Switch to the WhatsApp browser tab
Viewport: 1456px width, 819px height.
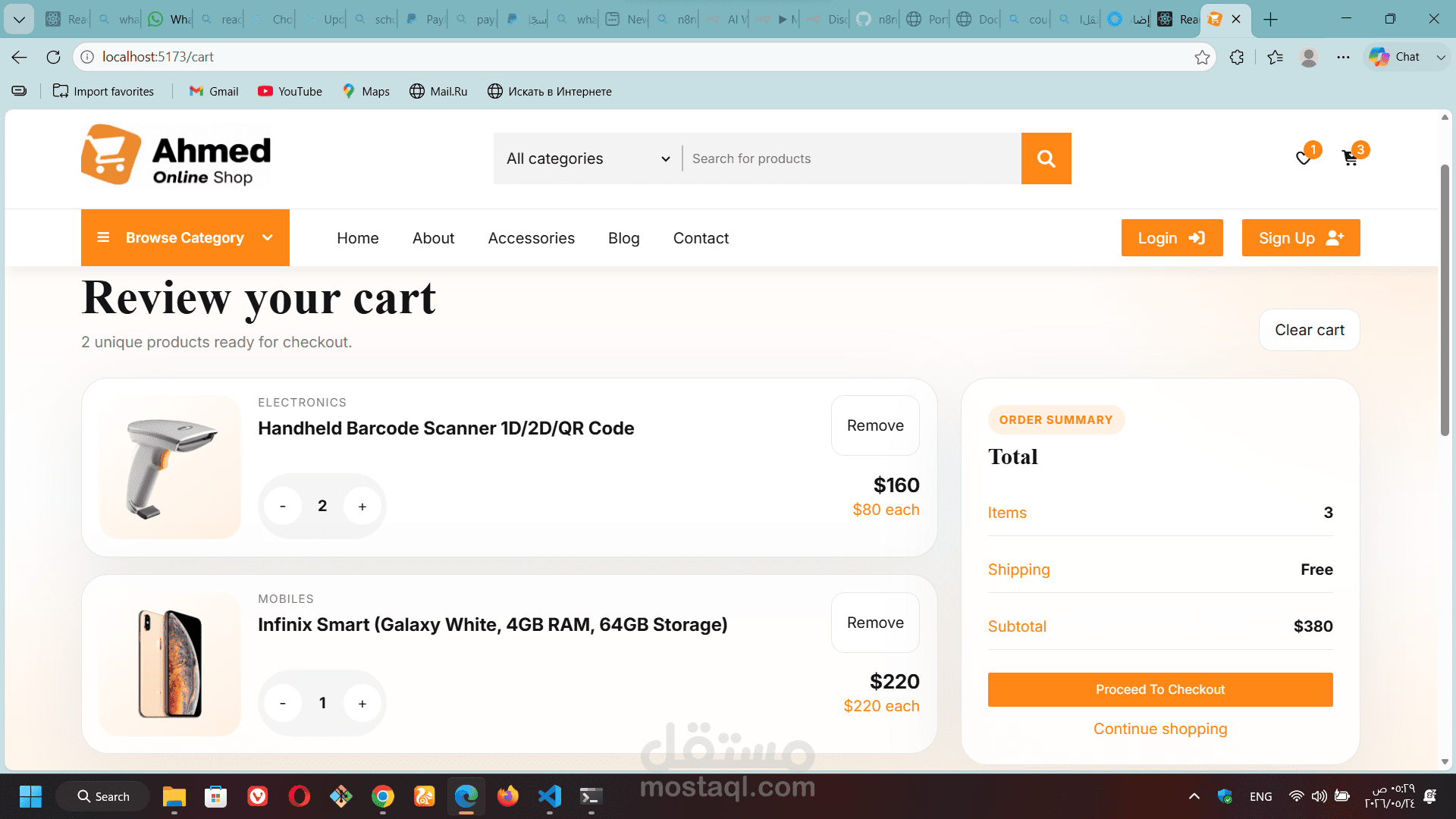(168, 19)
